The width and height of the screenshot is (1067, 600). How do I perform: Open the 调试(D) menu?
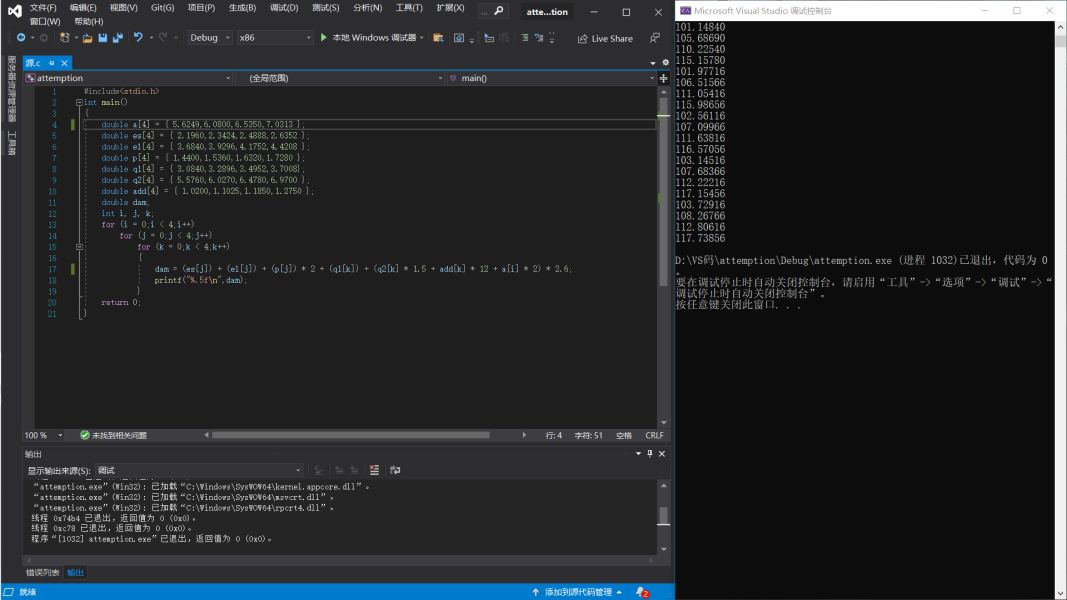pos(284,7)
